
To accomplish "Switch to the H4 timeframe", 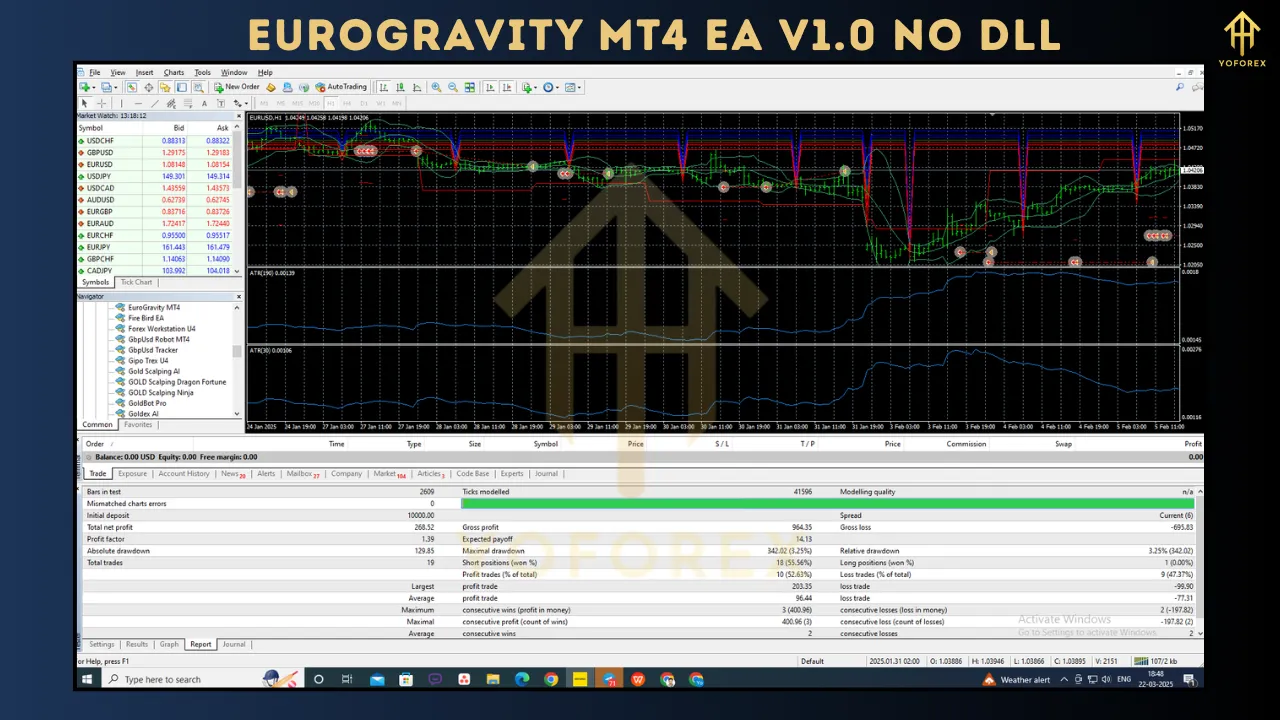I will 347,103.
